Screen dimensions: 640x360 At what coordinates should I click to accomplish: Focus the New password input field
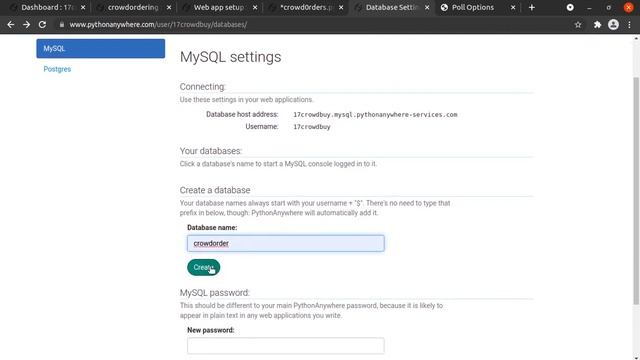point(286,346)
